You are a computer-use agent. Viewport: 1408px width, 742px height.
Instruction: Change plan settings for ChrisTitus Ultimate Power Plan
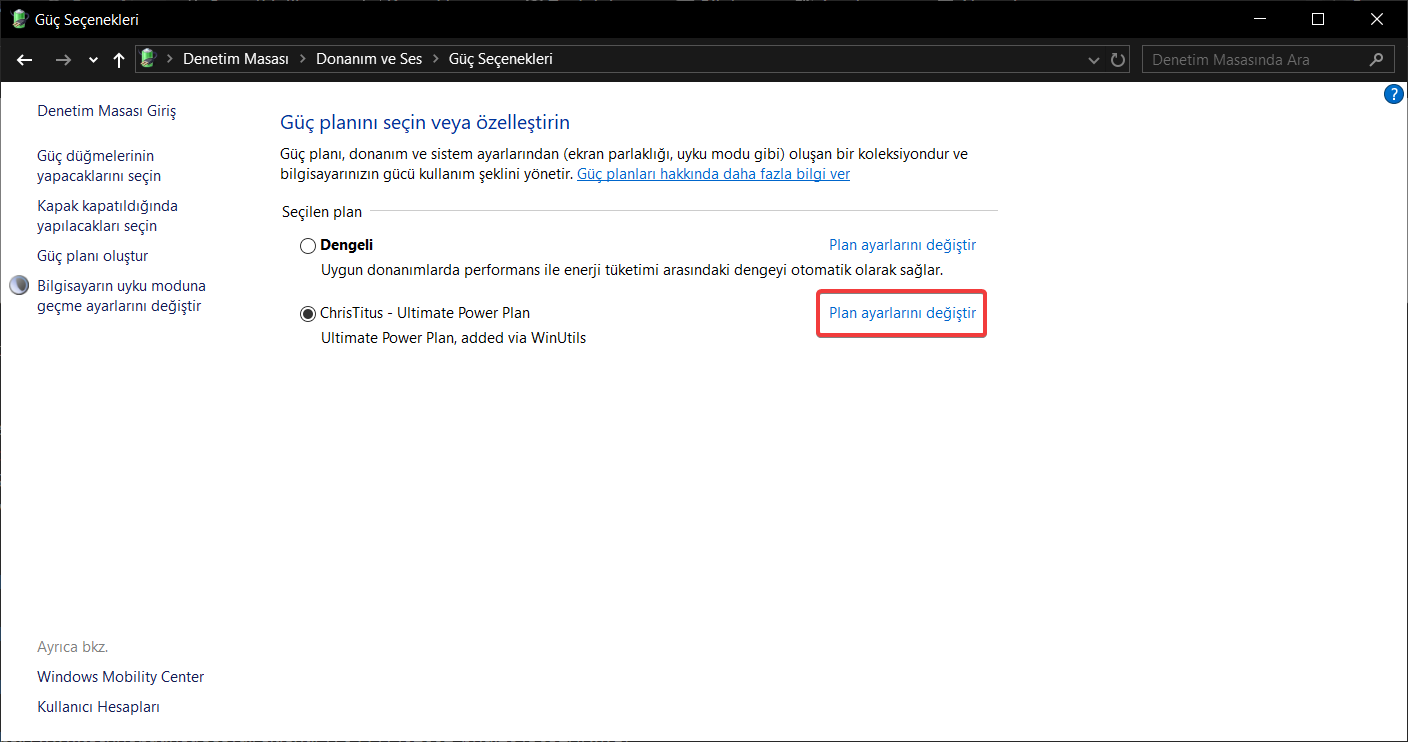pos(902,313)
